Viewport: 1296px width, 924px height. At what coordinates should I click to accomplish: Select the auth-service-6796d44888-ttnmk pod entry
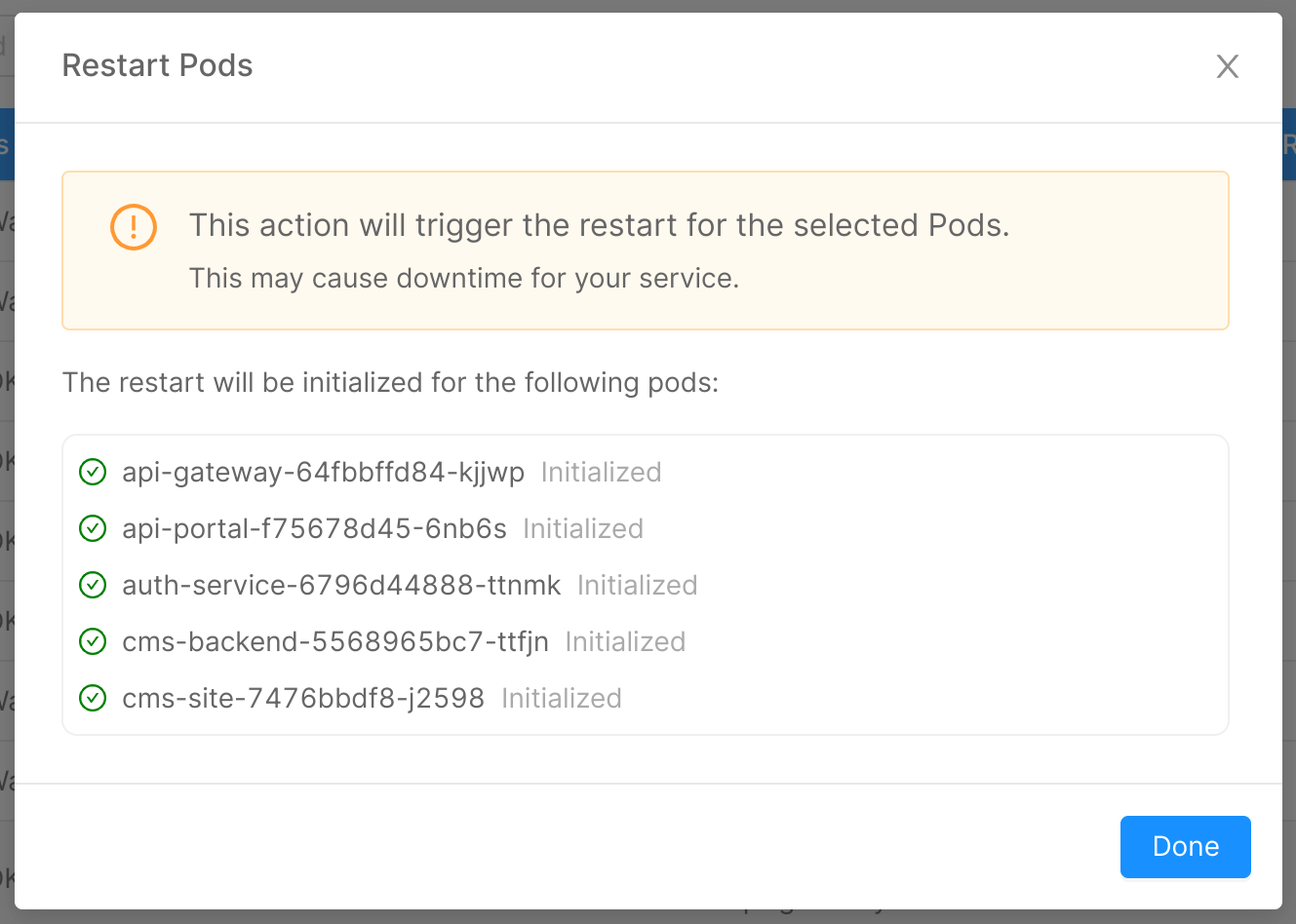340,585
